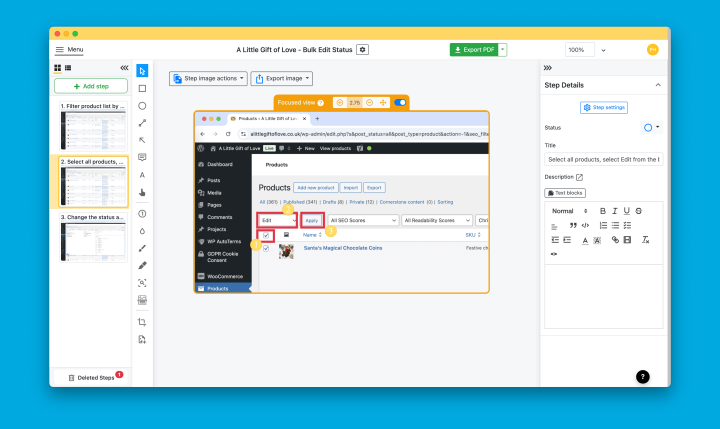This screenshot has width=720, height=429.
Task: Toggle bullet list in description editor
Action: click(x=615, y=226)
